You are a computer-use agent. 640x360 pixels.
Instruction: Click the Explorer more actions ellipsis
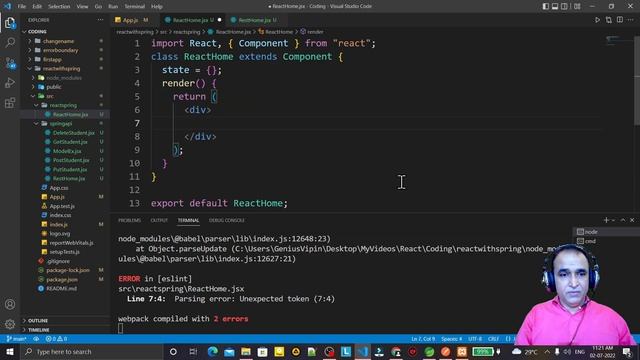click(100, 20)
